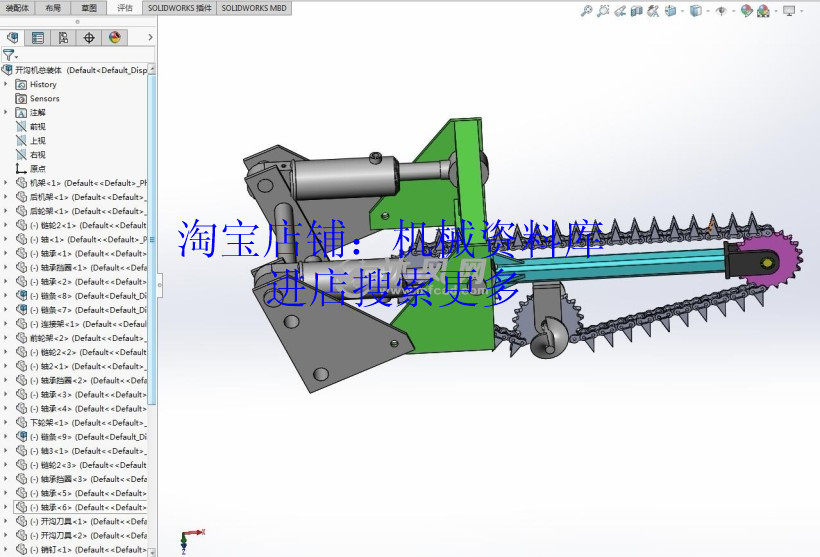
Task: Select the FeatureManager Design Tree tab icon
Action: tap(13, 38)
